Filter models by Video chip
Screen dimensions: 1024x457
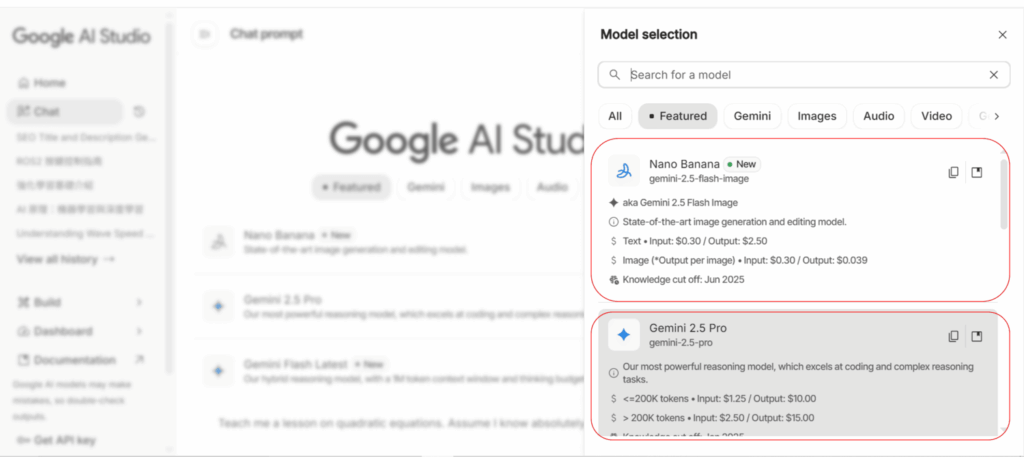[936, 116]
